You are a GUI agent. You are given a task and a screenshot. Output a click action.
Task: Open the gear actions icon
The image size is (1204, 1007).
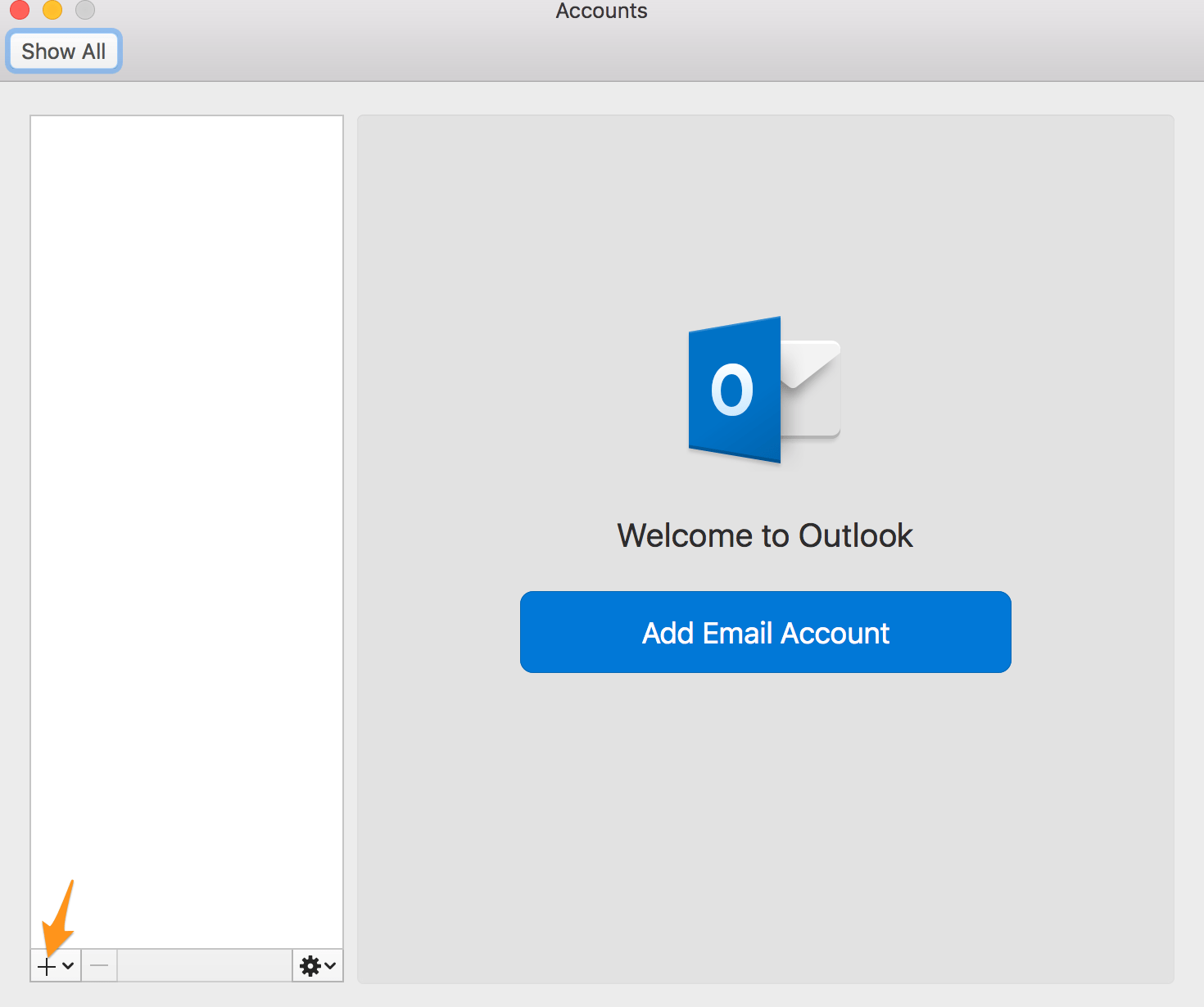[x=310, y=966]
